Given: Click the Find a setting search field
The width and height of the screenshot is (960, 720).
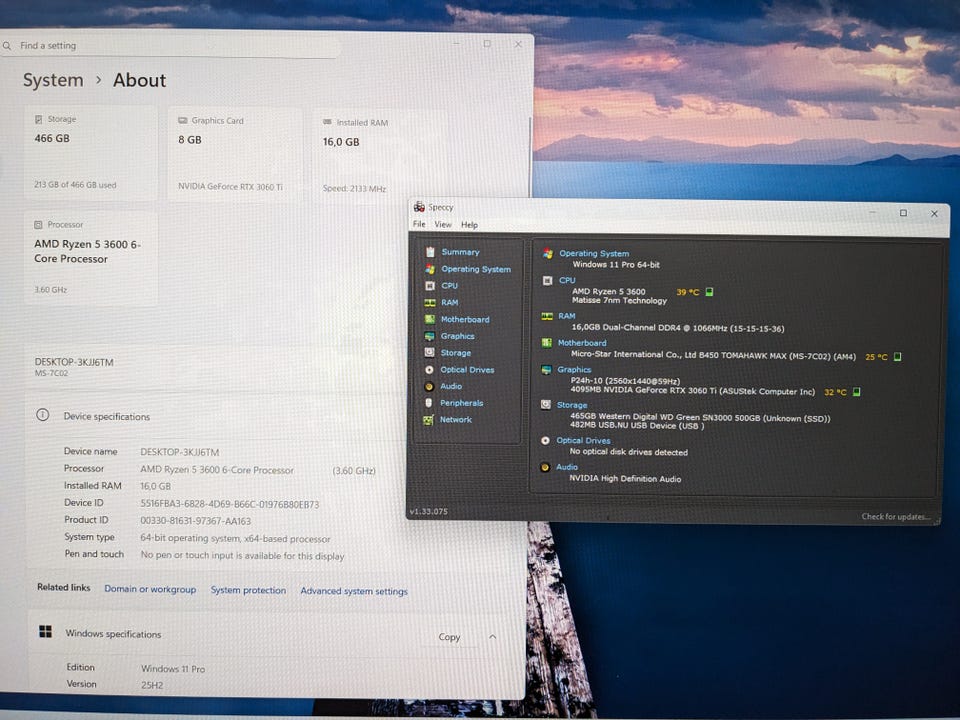Looking at the screenshot, I should (170, 46).
